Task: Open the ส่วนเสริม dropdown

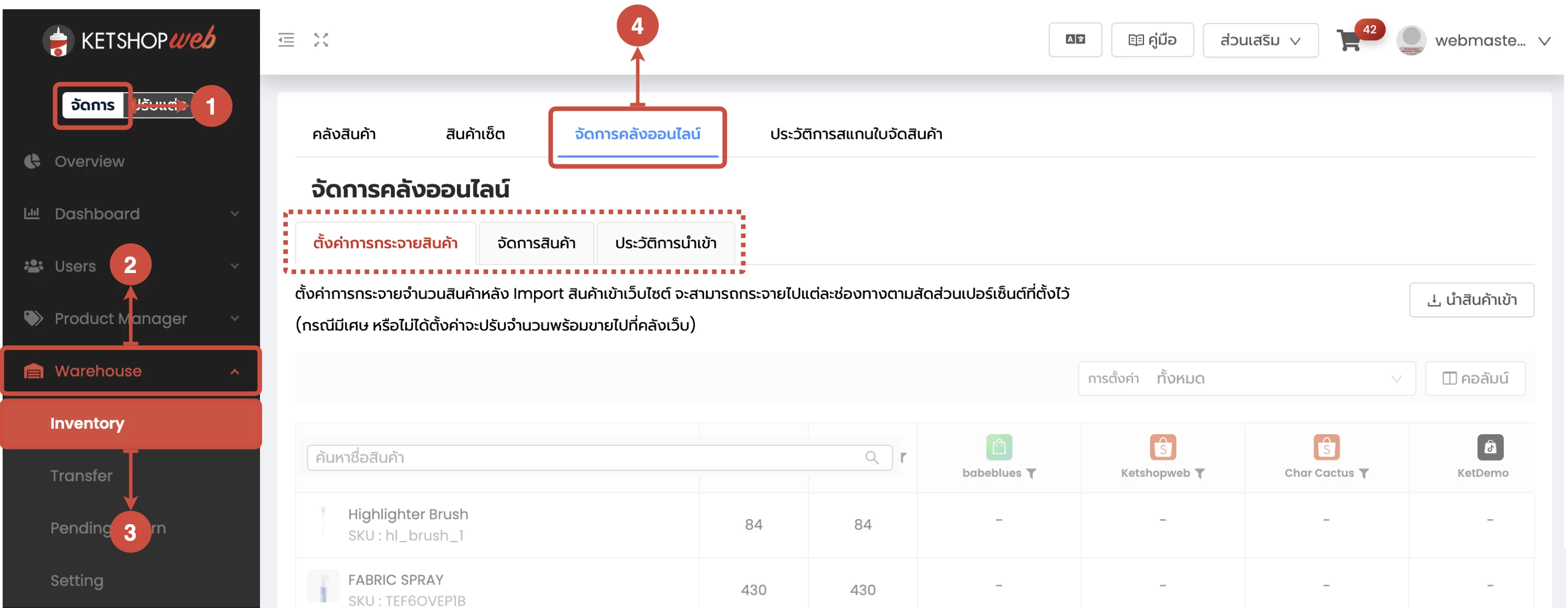Action: coord(1260,41)
